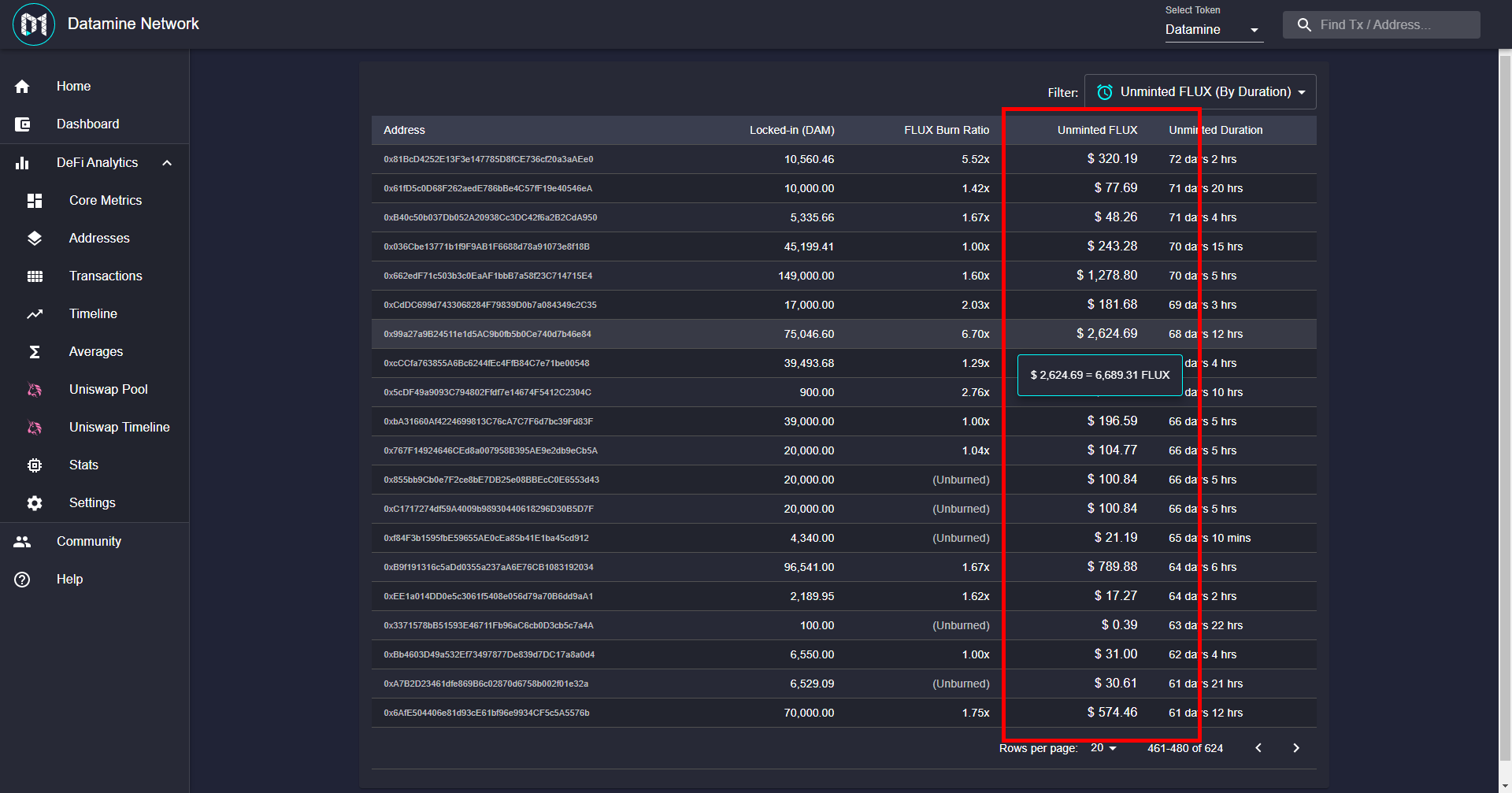Open the Addresses page

tap(94, 239)
